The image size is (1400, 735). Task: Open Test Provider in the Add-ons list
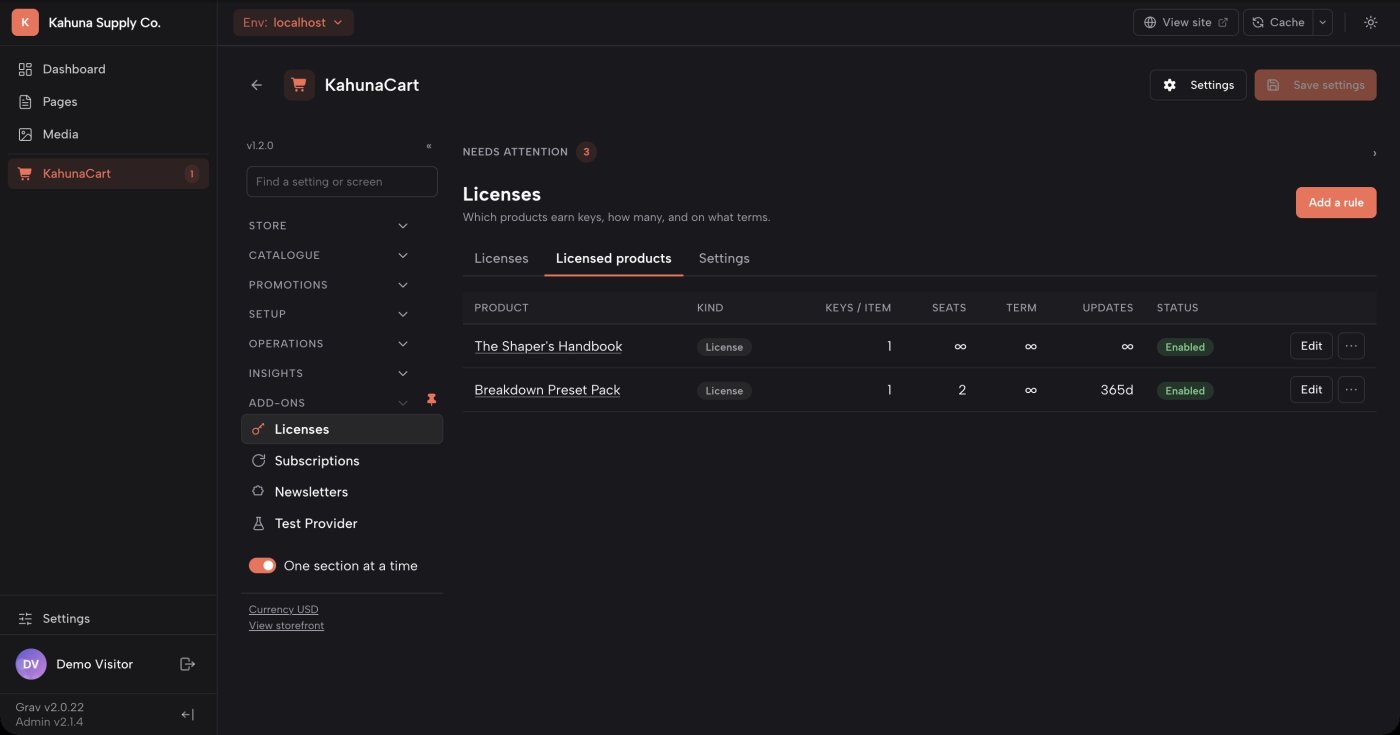[342, 524]
